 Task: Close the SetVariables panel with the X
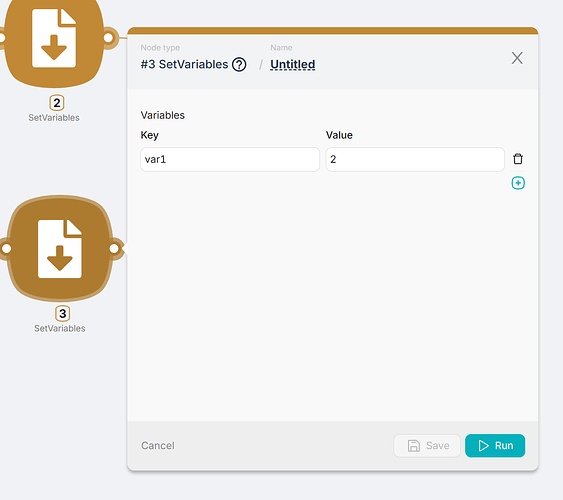(517, 58)
